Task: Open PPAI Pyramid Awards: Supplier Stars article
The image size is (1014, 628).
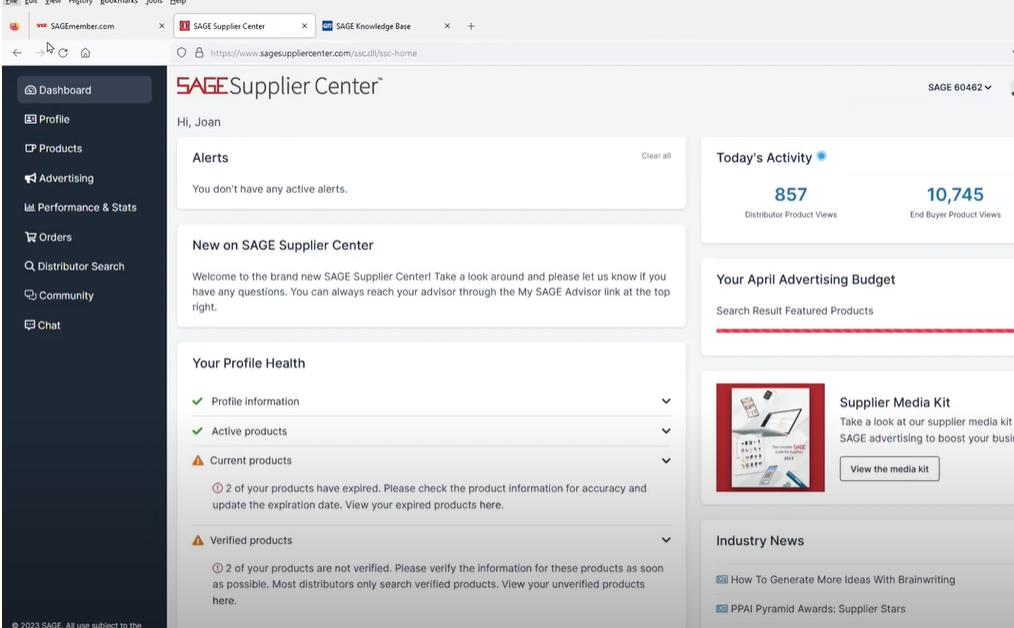Action: [x=818, y=609]
